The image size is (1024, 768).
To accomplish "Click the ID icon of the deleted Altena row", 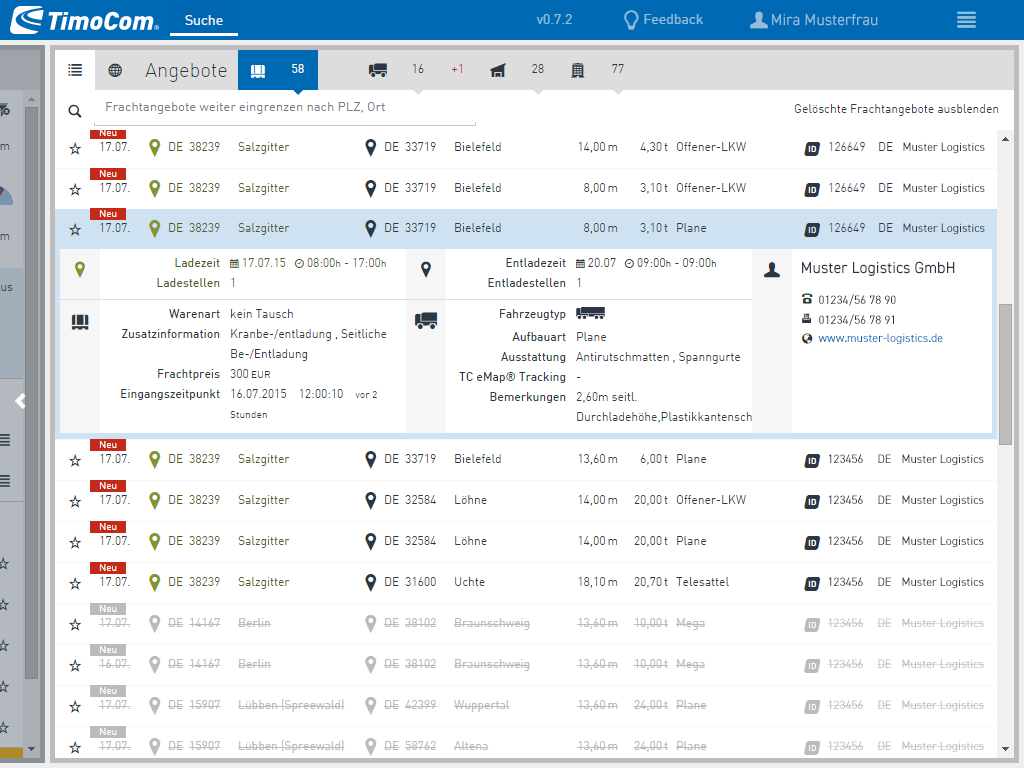I will point(812,748).
